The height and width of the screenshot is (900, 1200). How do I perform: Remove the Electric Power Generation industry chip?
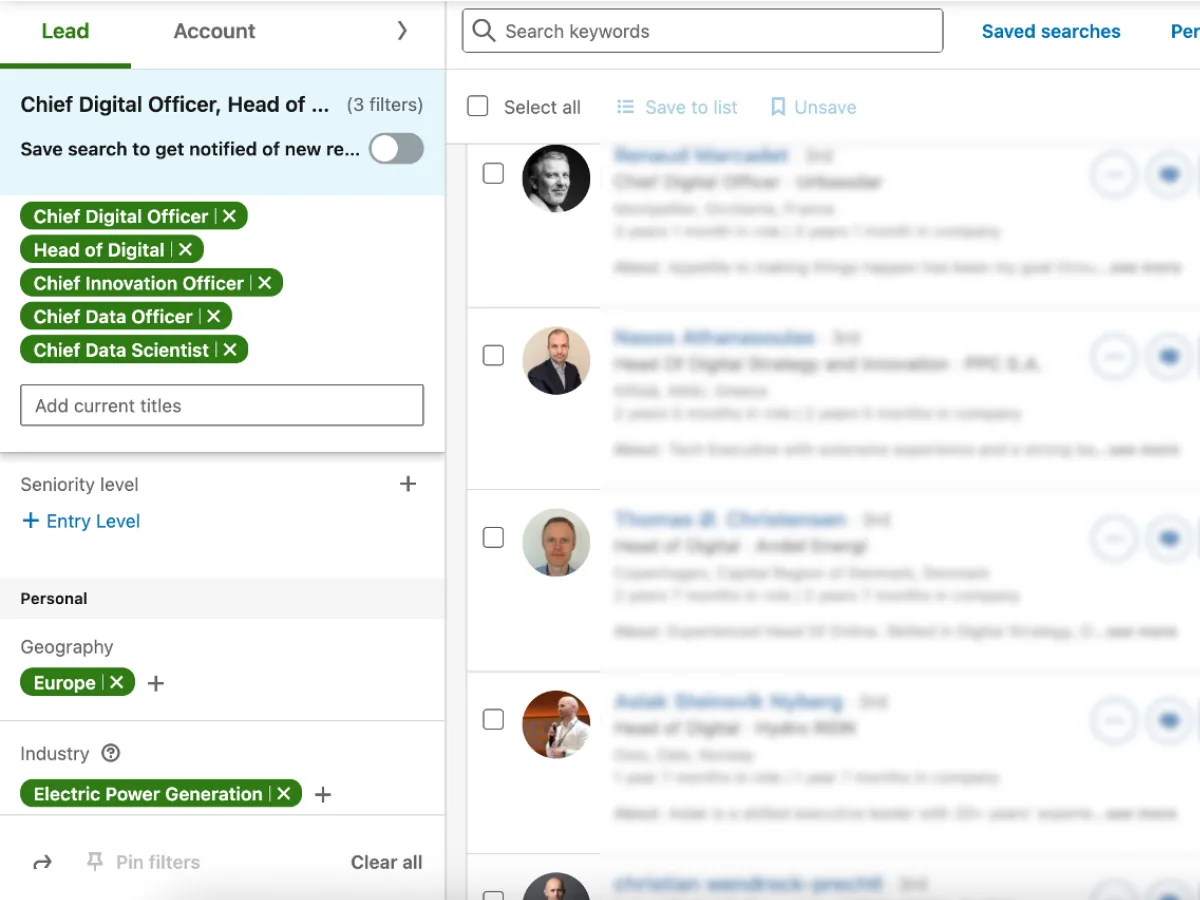click(284, 794)
